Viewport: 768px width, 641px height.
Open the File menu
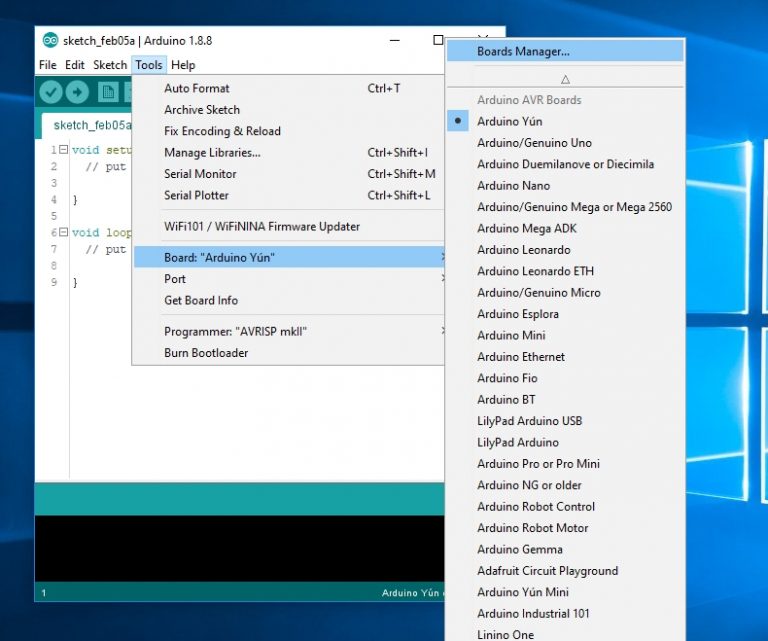pos(47,65)
